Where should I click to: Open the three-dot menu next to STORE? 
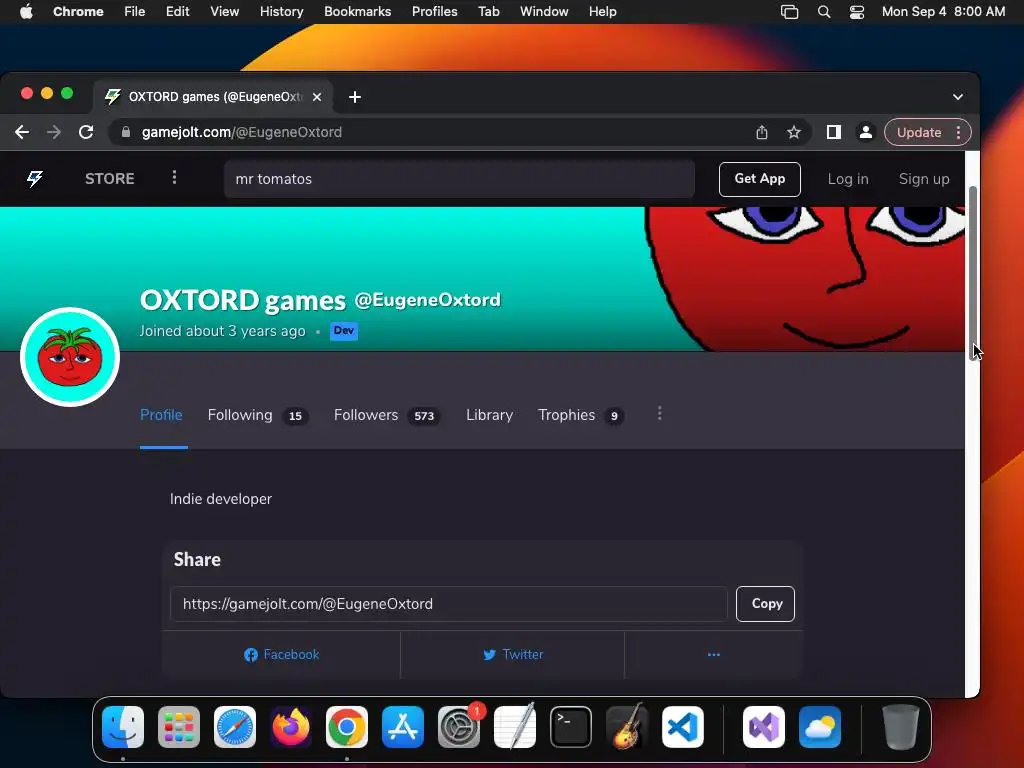pos(174,178)
